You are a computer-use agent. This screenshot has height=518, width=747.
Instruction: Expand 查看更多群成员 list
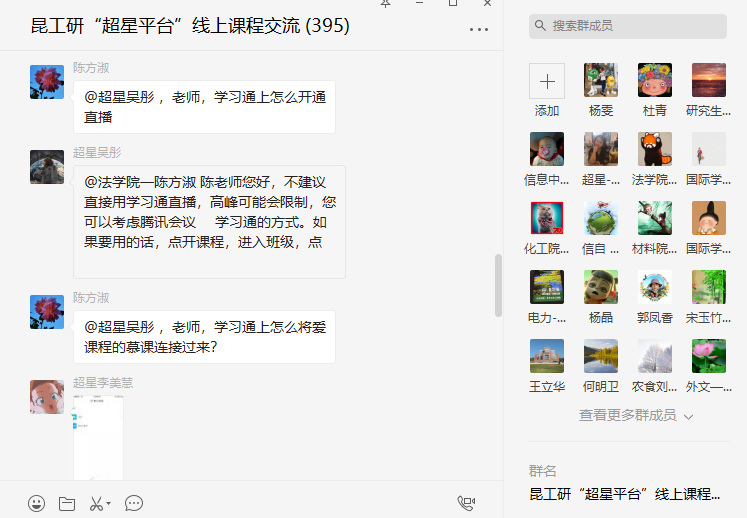click(636, 416)
